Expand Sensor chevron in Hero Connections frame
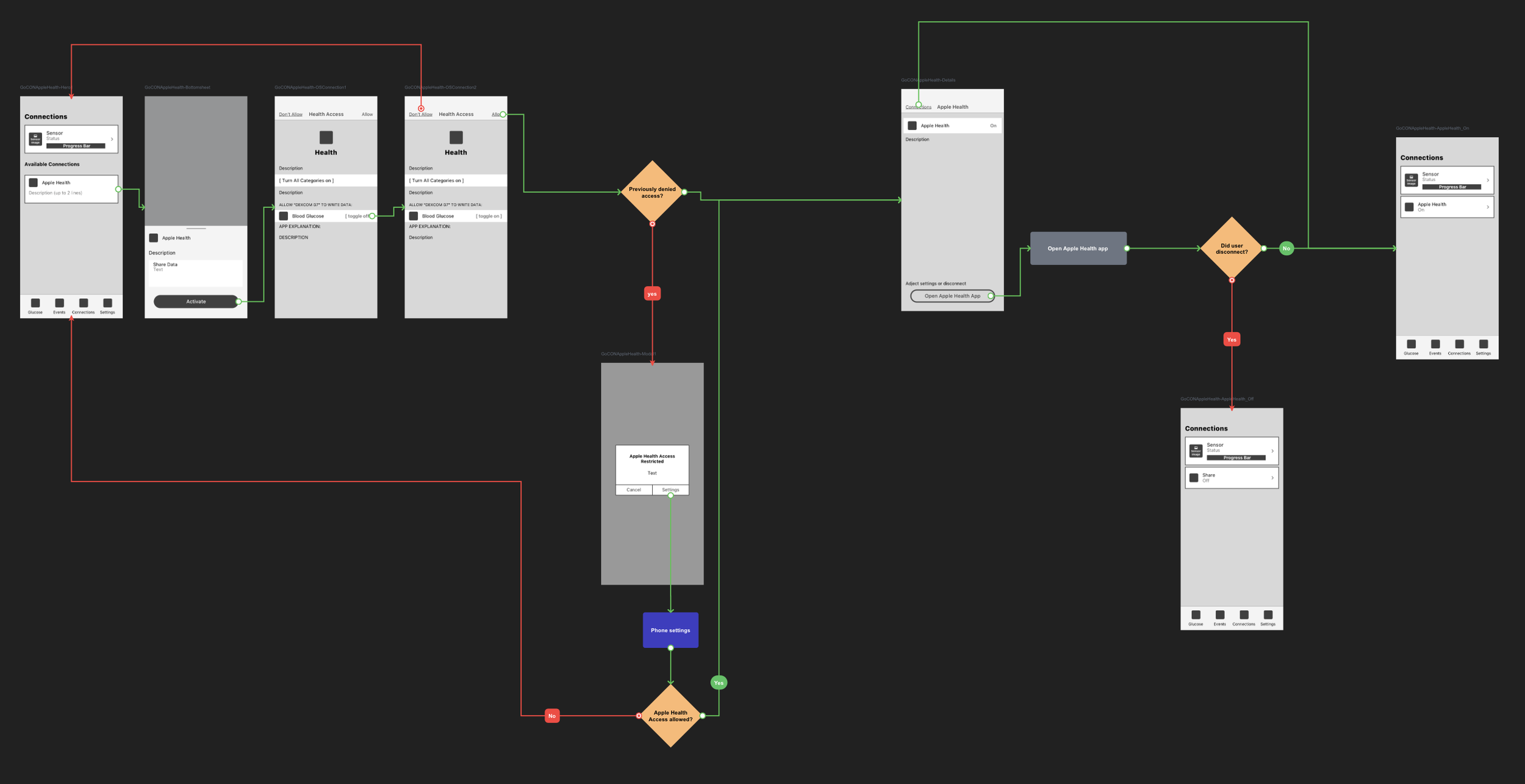This screenshot has height=784, width=1525. tap(112, 139)
